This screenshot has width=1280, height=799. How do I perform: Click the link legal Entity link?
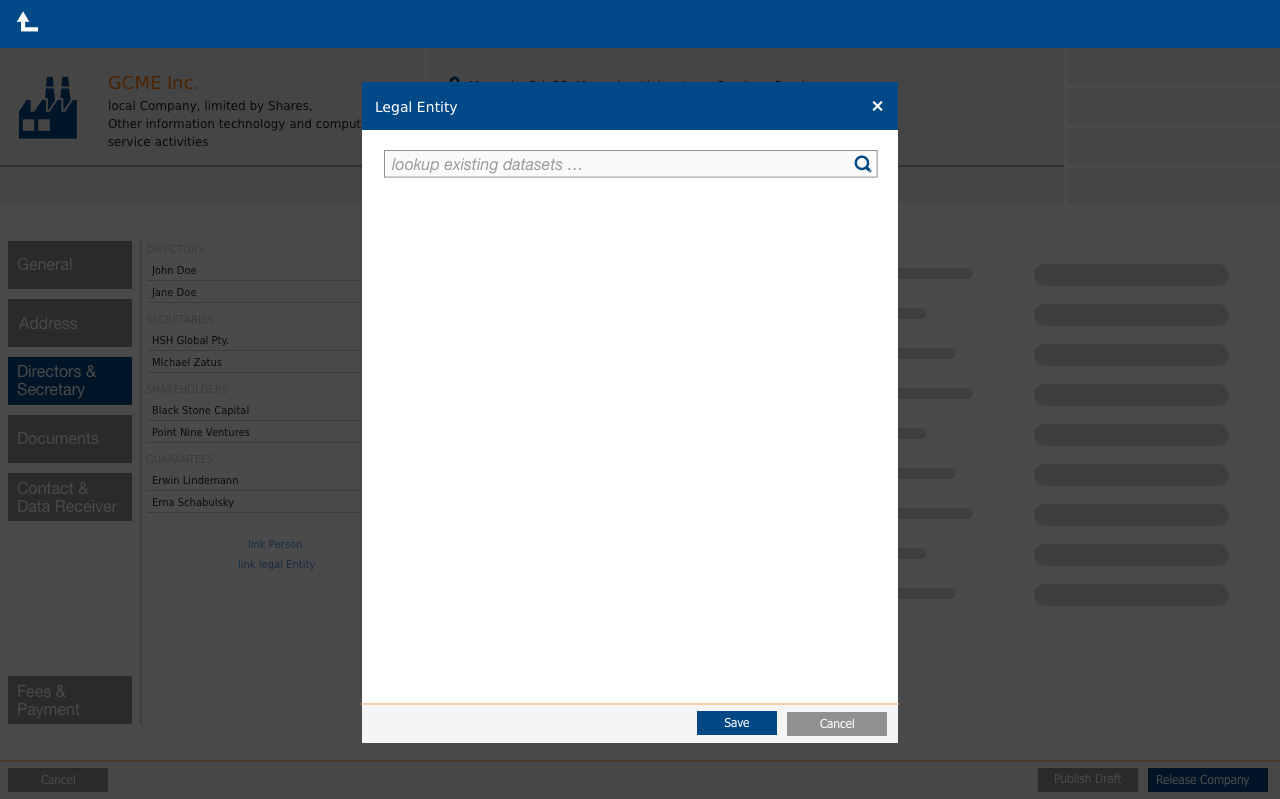pos(276,564)
